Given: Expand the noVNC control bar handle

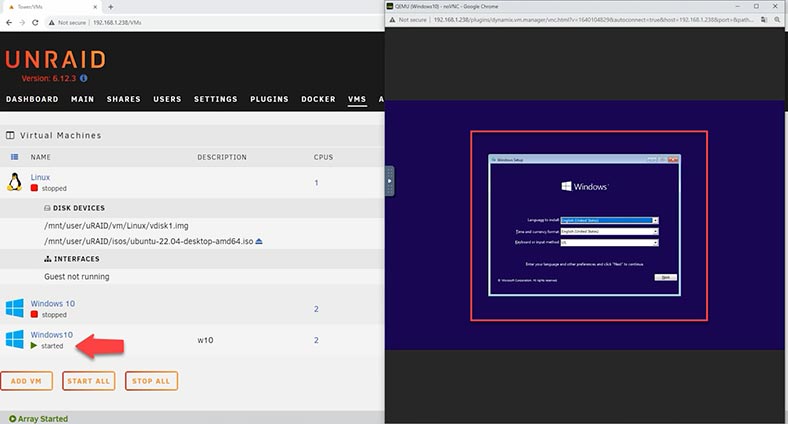Looking at the screenshot, I should coord(389,181).
